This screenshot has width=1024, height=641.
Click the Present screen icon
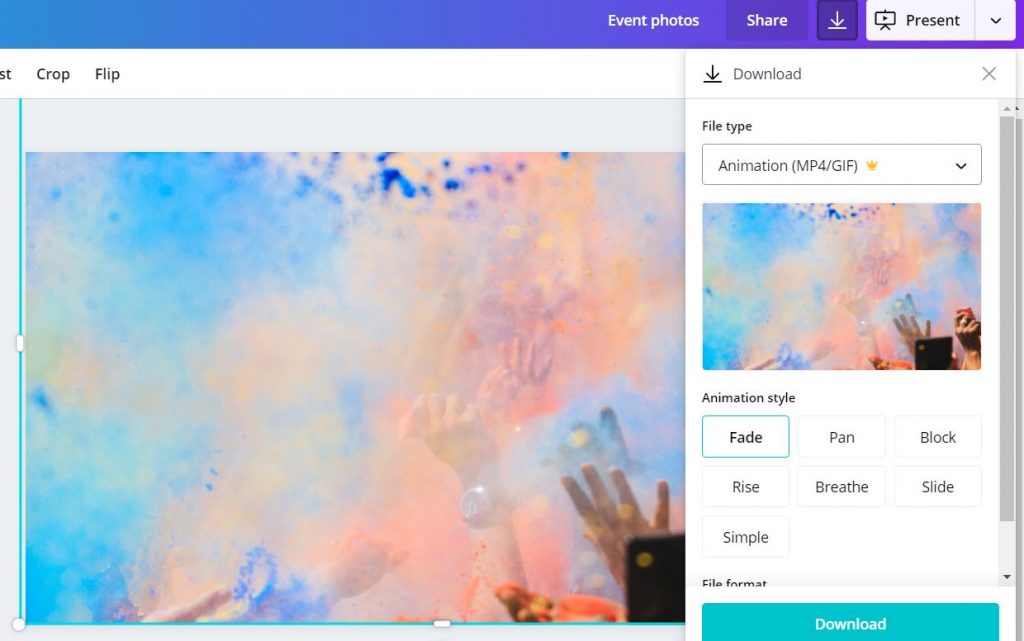885,20
